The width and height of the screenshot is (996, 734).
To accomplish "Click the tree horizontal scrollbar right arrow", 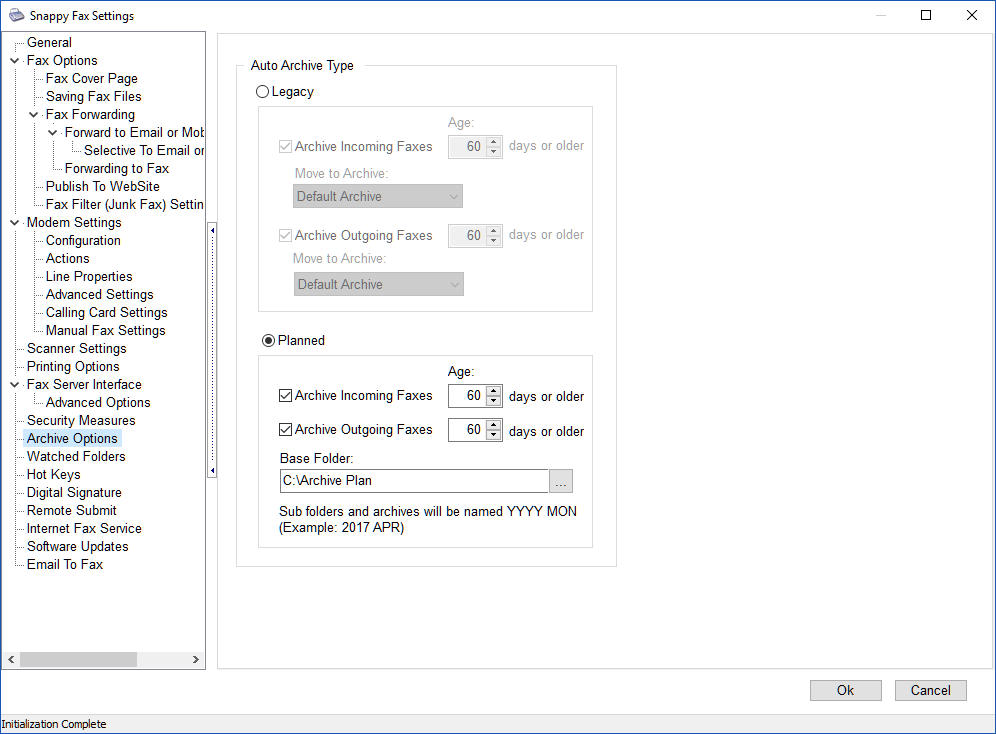I will pos(196,660).
